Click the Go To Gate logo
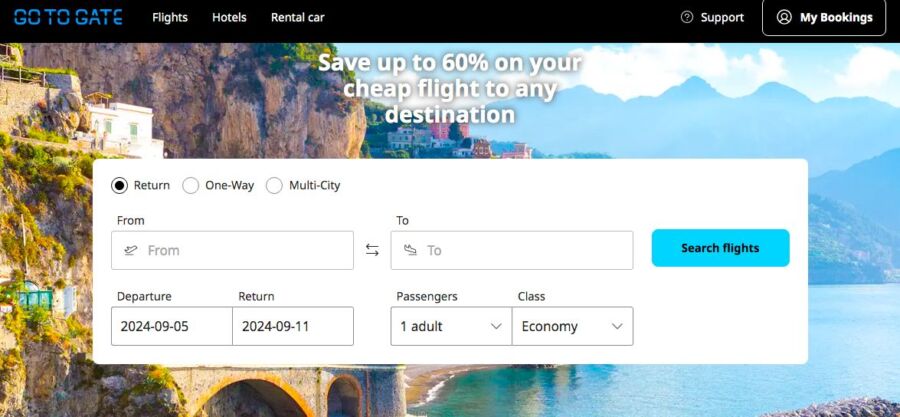 click(x=68, y=17)
